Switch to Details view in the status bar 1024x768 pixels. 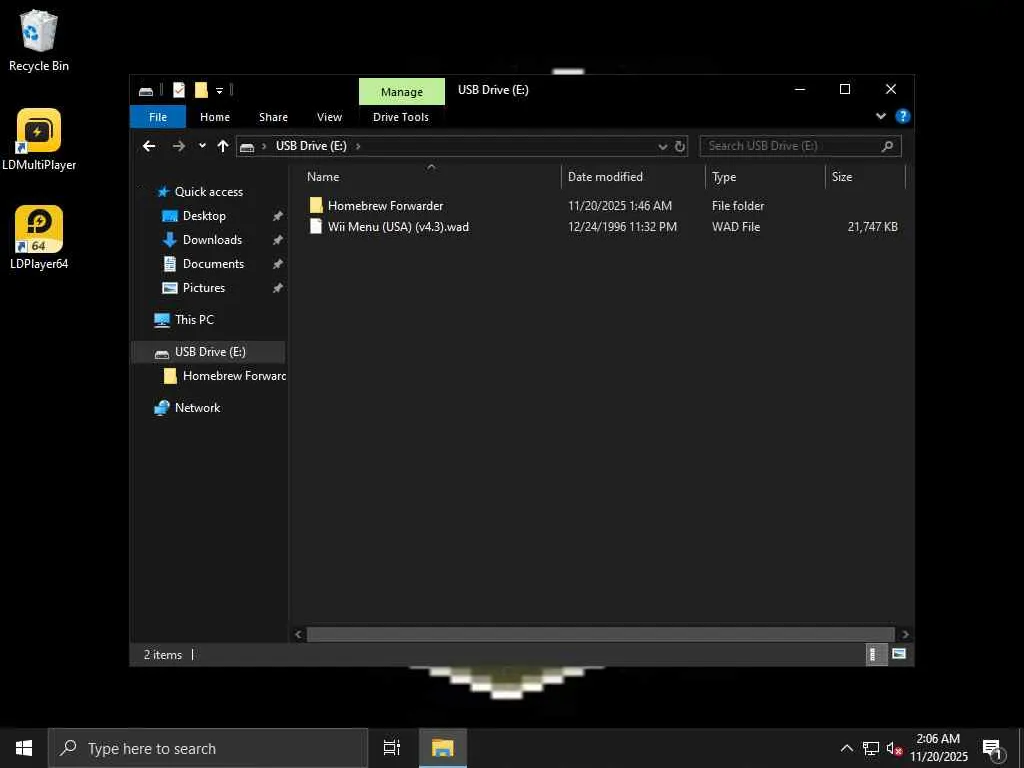[874, 654]
